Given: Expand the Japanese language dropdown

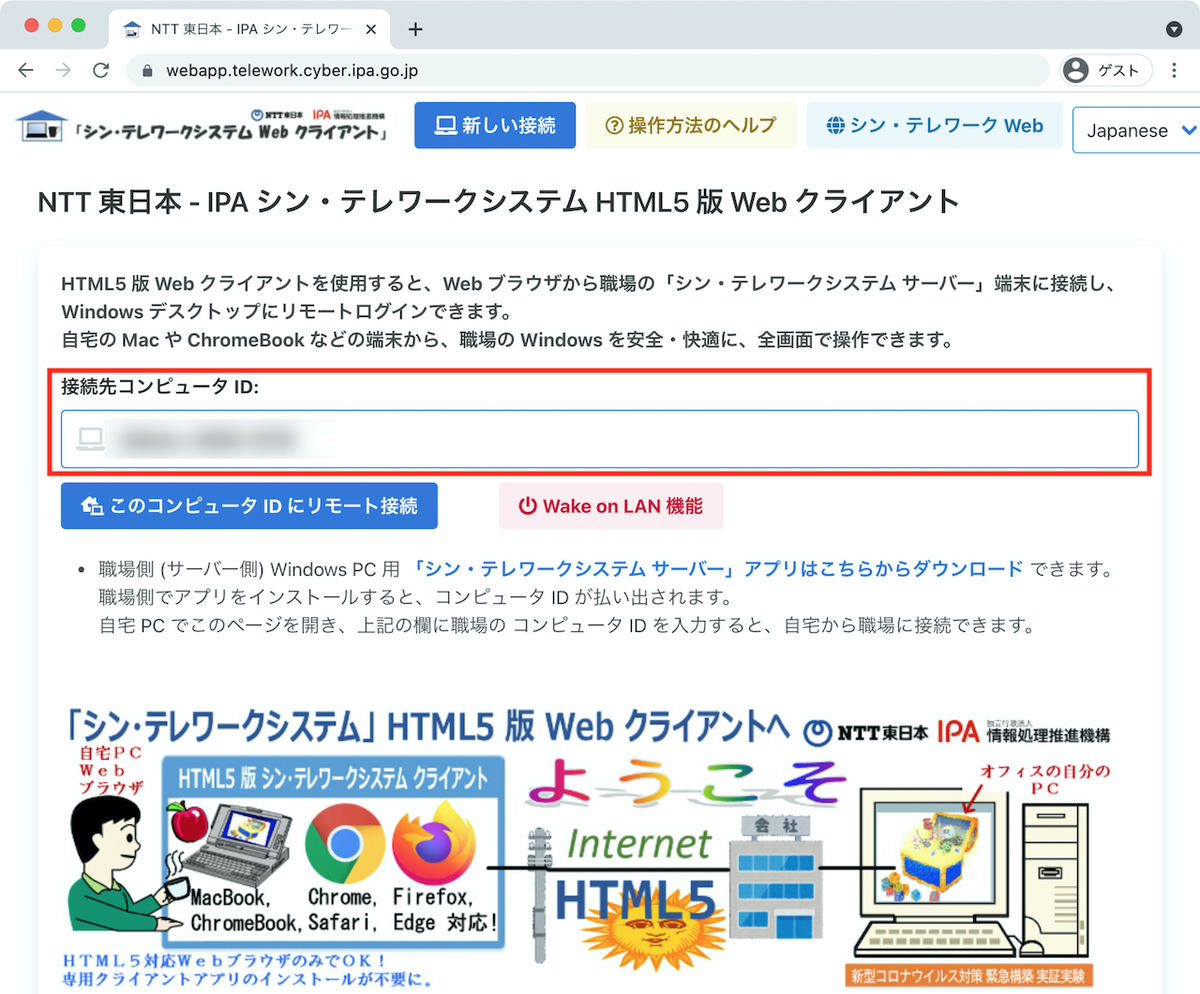Looking at the screenshot, I should pos(1136,130).
